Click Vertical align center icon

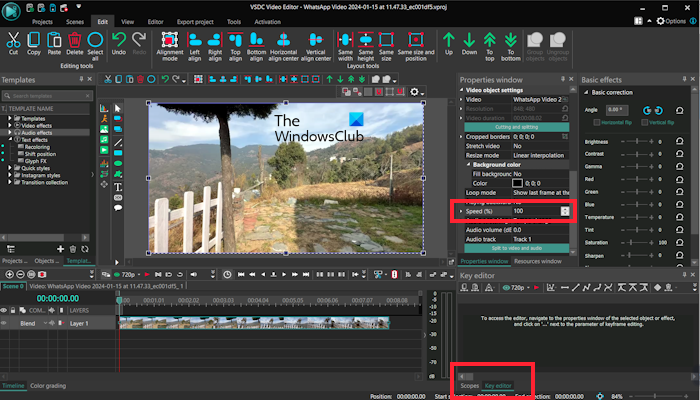point(316,40)
